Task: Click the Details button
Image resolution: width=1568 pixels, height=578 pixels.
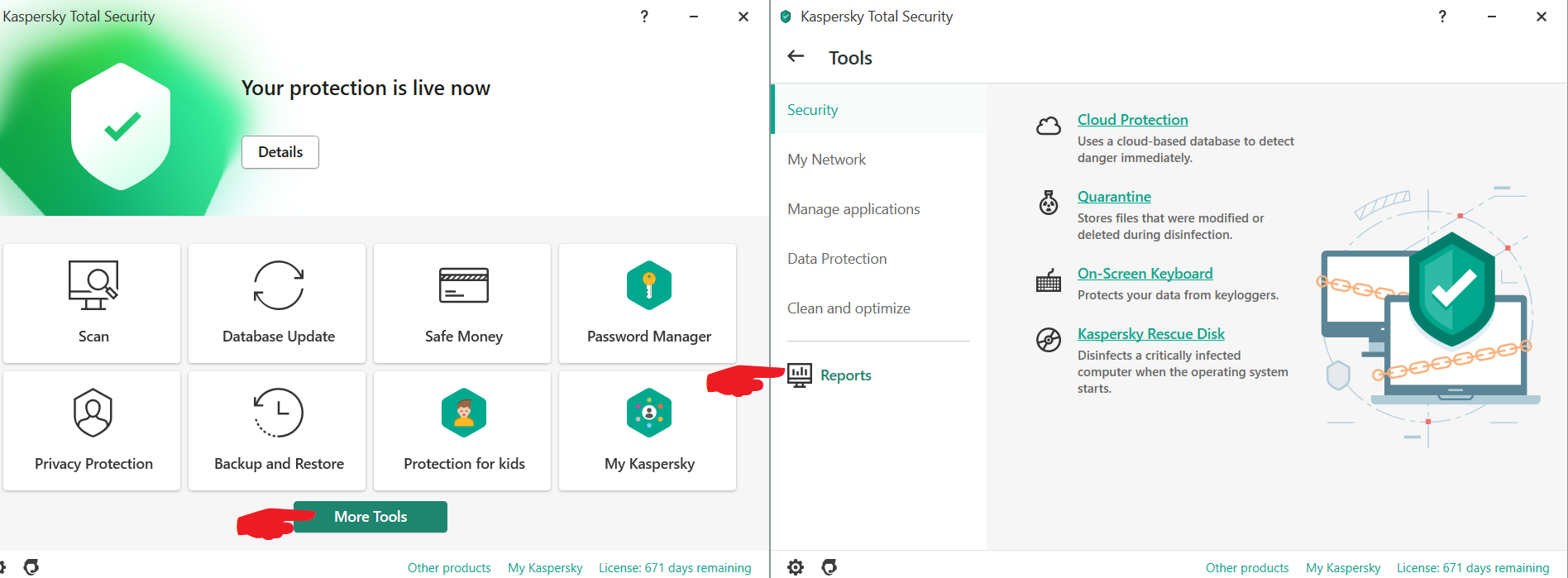Action: (280, 152)
